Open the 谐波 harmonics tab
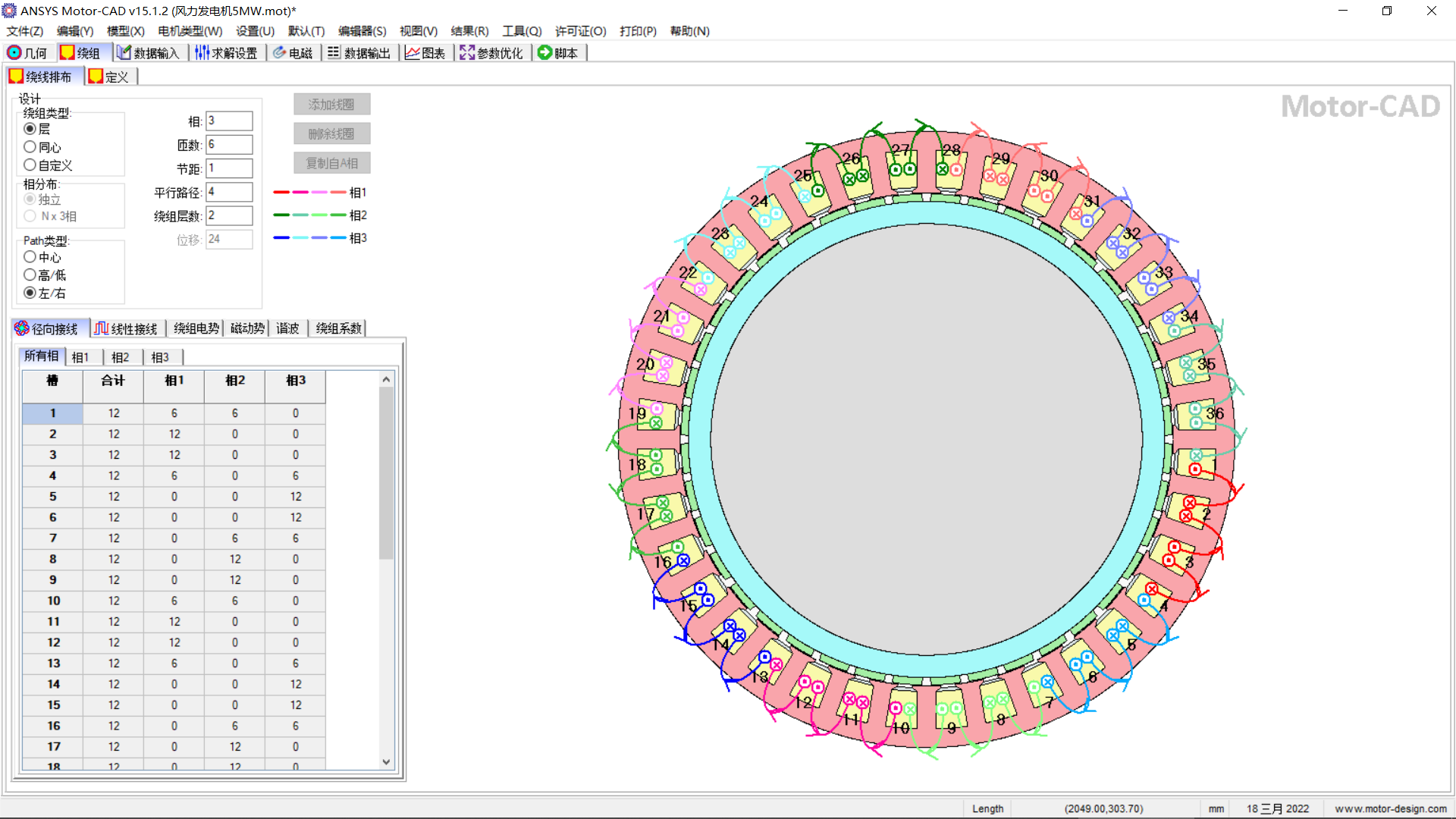1456x819 pixels. click(287, 328)
